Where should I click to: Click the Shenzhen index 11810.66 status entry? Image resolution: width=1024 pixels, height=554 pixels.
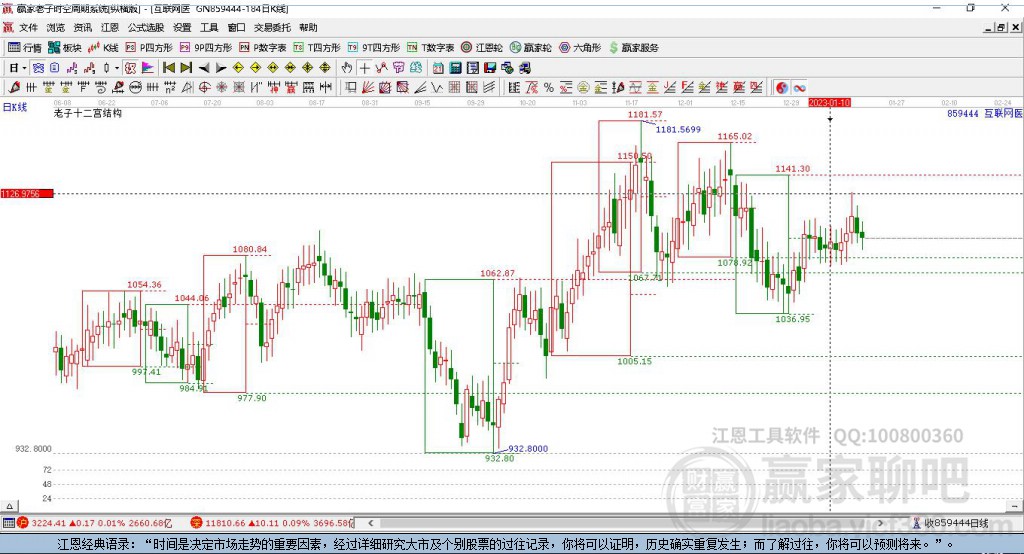point(272,523)
